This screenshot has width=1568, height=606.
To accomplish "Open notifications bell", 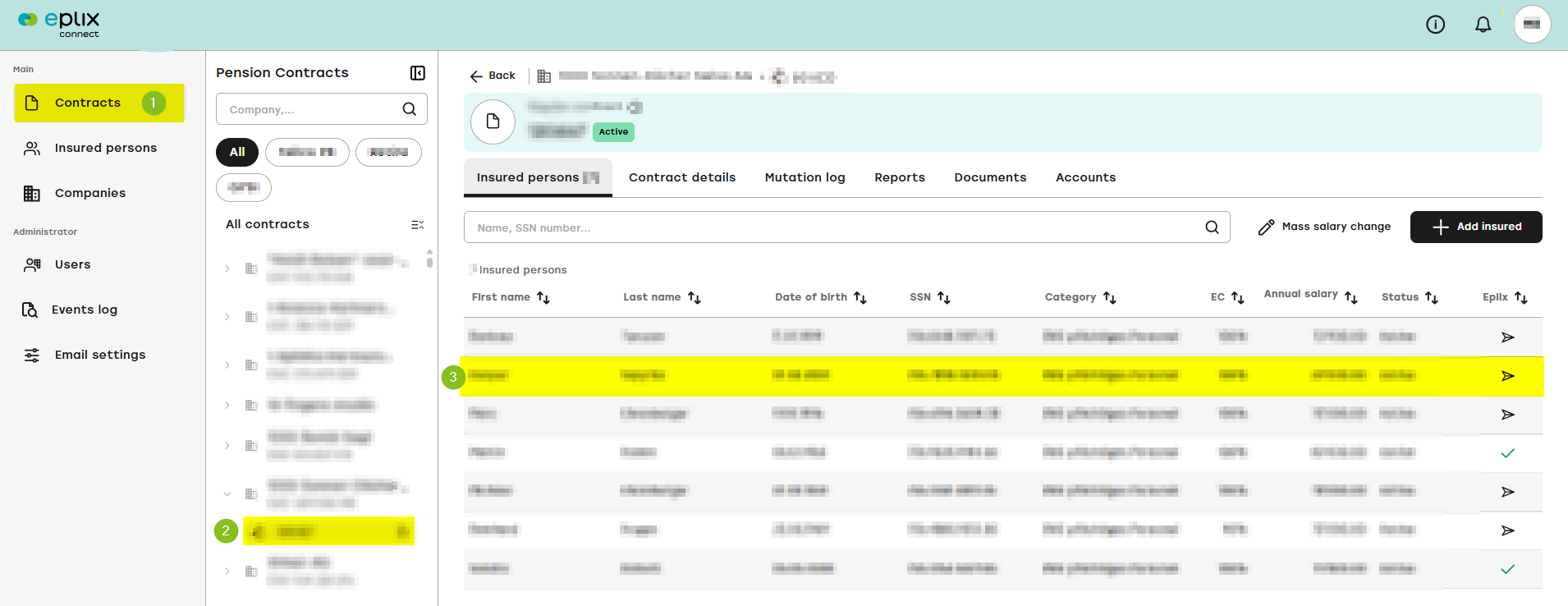I will (1483, 25).
